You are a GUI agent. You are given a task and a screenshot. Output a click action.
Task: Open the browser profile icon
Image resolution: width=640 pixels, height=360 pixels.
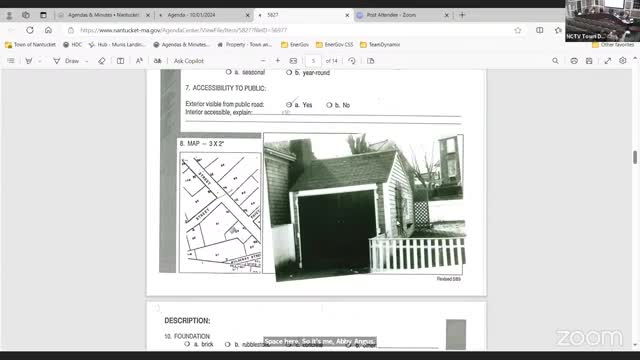pyautogui.click(x=9, y=15)
